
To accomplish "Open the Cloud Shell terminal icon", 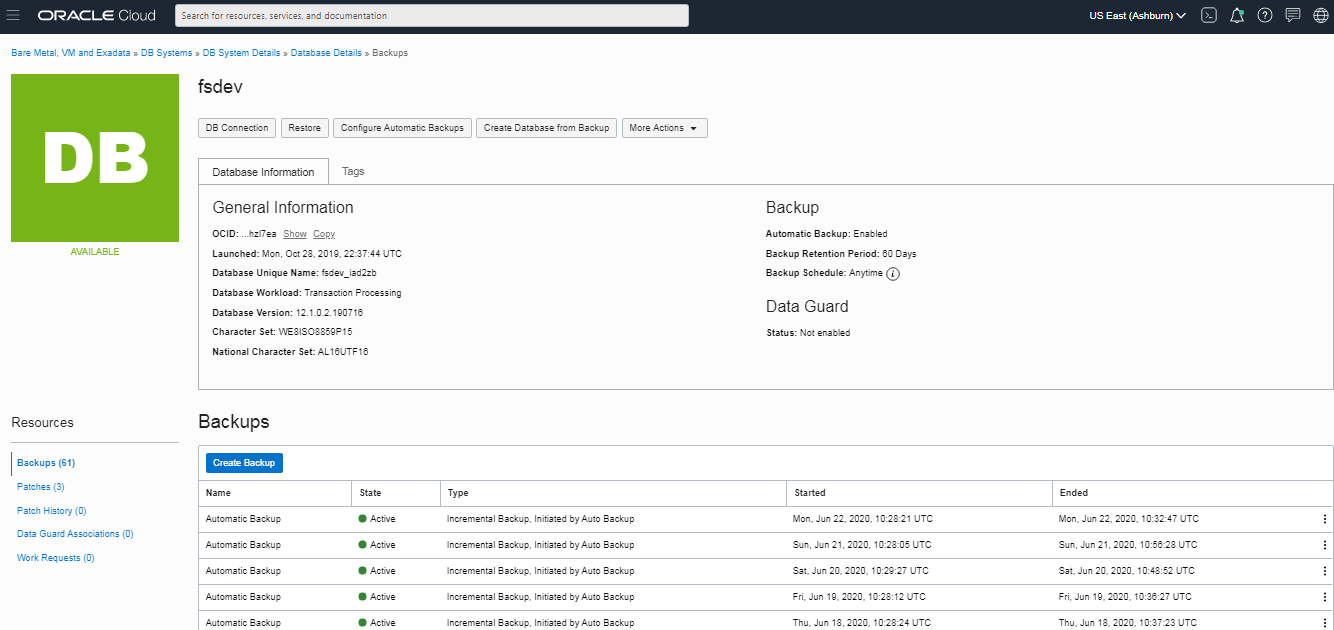I will pyautogui.click(x=1209, y=15).
